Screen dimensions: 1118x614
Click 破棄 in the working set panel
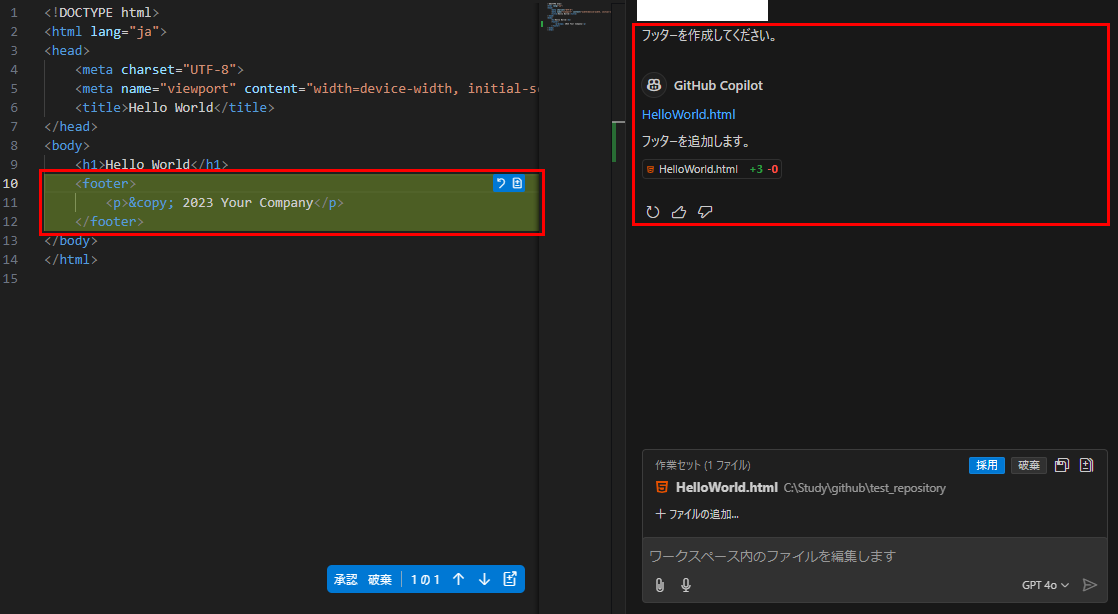pyautogui.click(x=1029, y=465)
